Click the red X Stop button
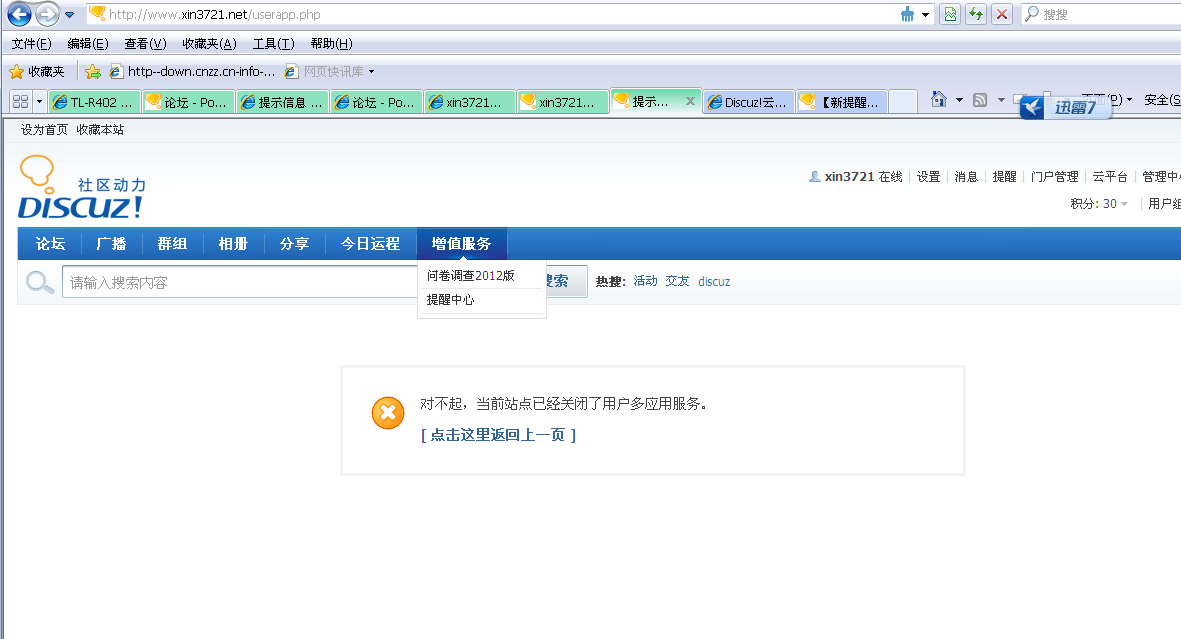1181x639 pixels. [x=1002, y=14]
